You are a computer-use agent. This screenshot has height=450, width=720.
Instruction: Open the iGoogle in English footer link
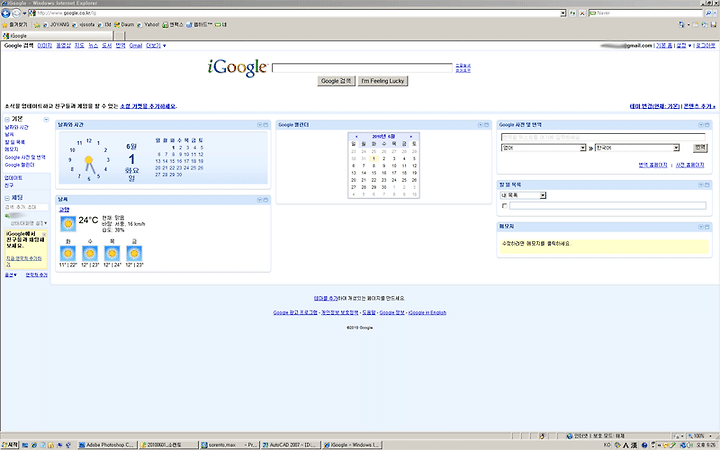point(427,313)
